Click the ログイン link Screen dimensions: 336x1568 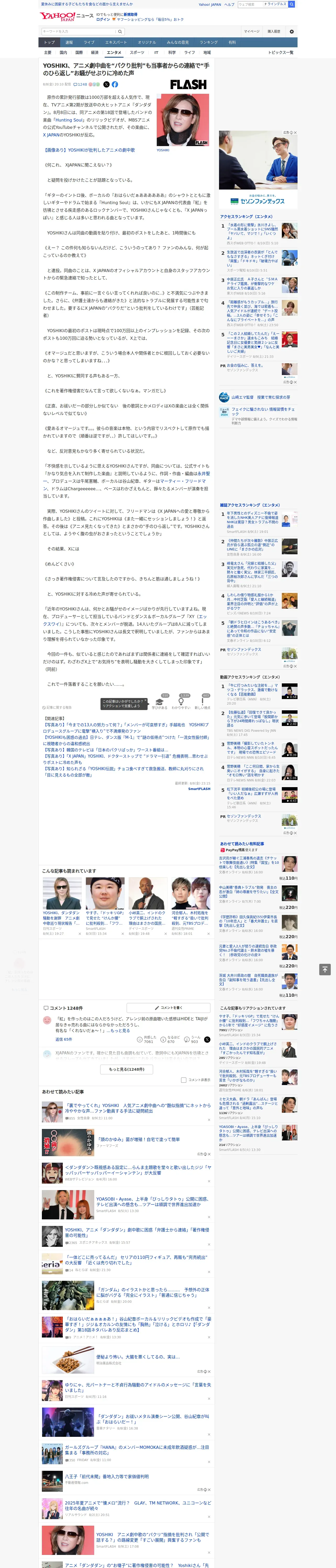point(103,20)
